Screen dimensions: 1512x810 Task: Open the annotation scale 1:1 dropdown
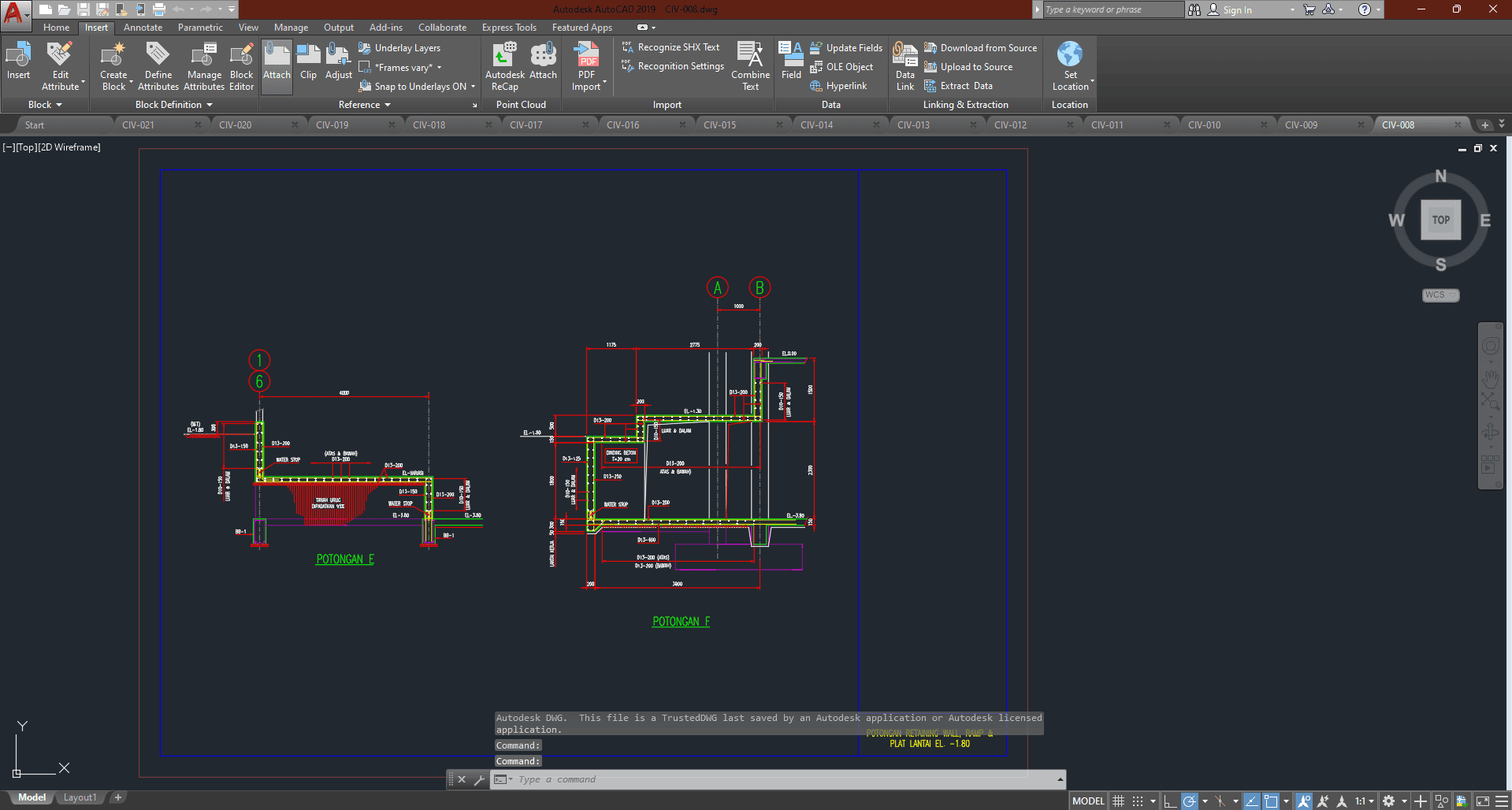click(1365, 801)
